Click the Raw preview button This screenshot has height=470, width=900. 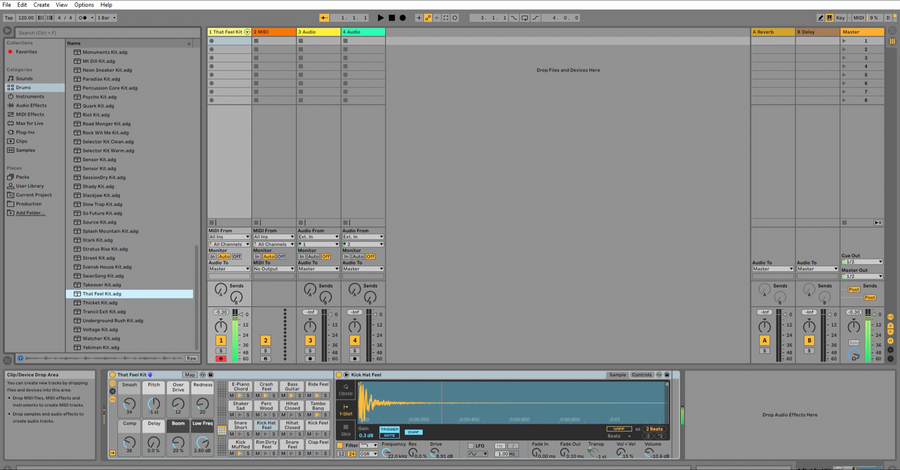click(x=191, y=358)
